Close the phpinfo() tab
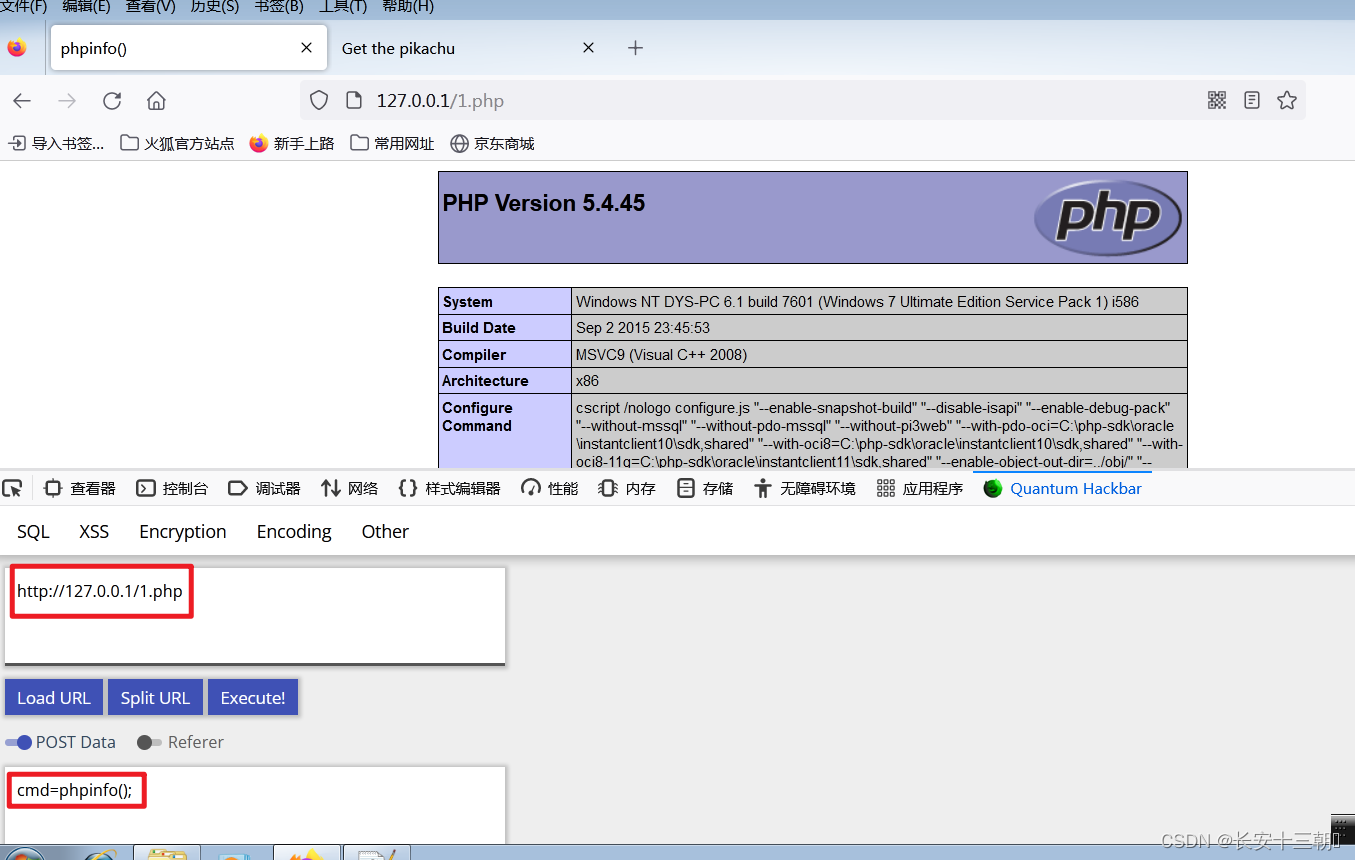 (307, 48)
